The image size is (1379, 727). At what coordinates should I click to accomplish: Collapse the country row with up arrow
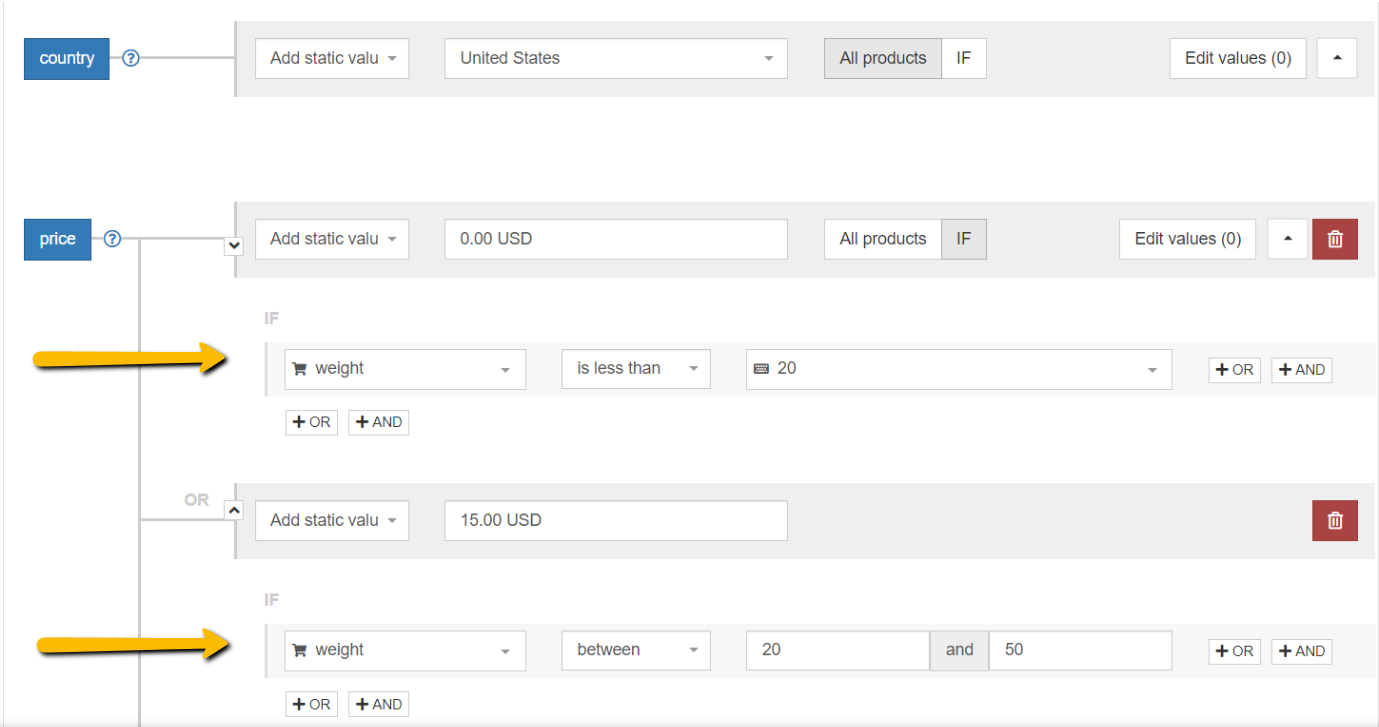tap(1336, 58)
